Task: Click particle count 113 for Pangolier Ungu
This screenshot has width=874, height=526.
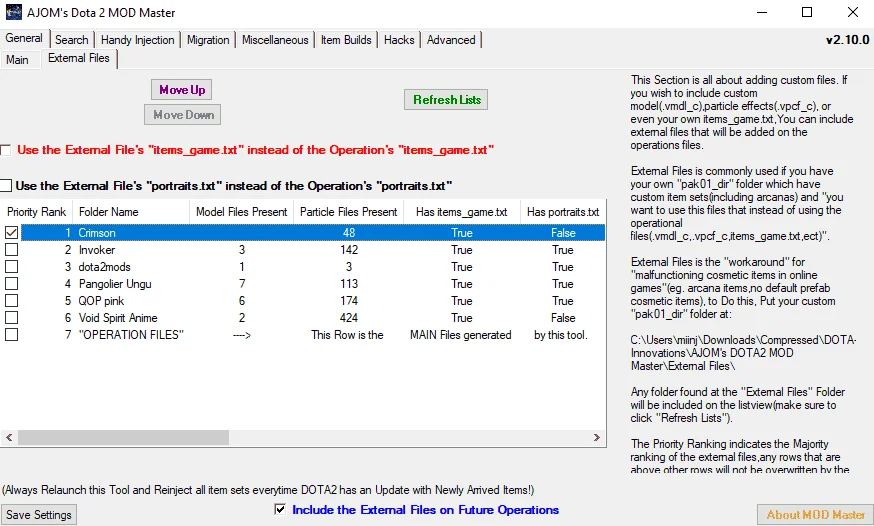Action: pyautogui.click(x=349, y=284)
